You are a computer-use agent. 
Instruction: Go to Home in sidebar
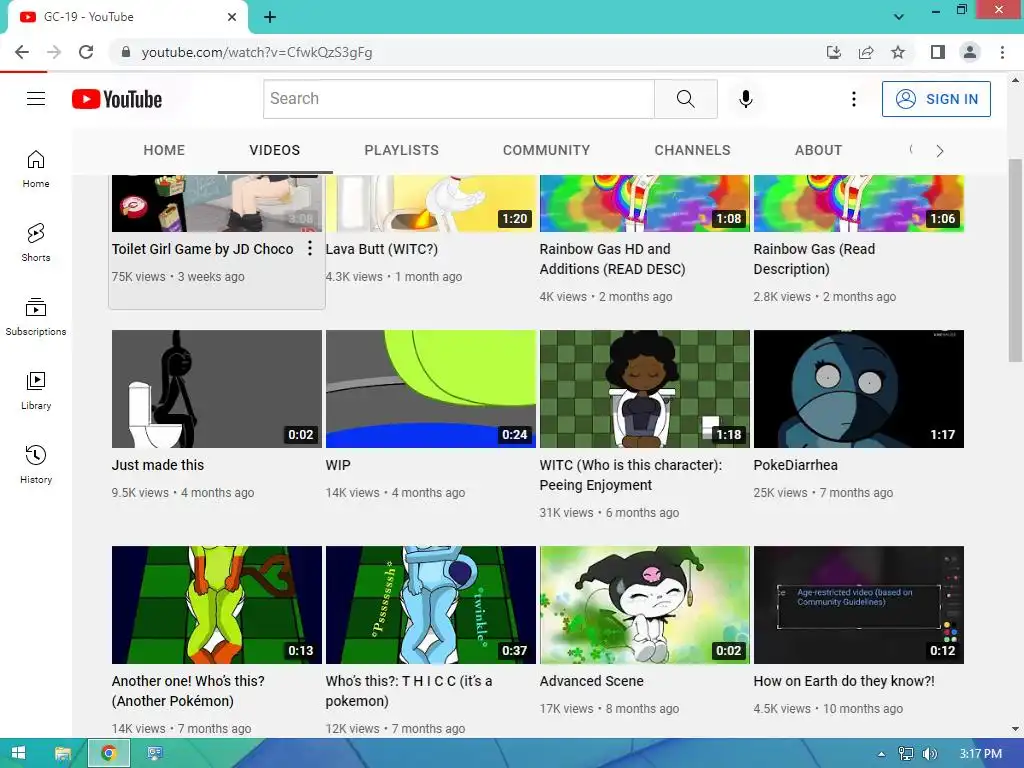(x=36, y=168)
